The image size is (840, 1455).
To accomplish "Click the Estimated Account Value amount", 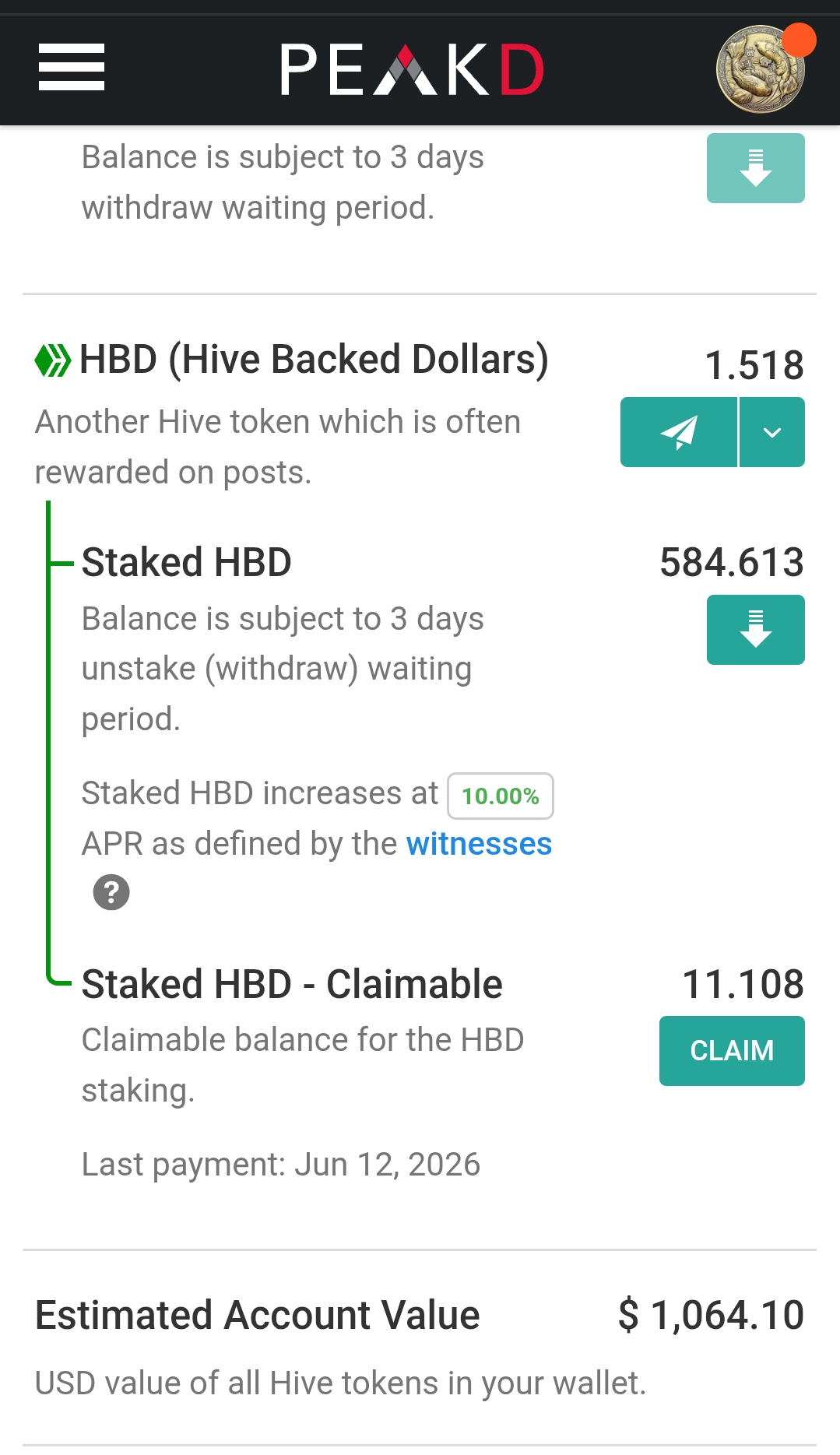I will click(712, 1316).
